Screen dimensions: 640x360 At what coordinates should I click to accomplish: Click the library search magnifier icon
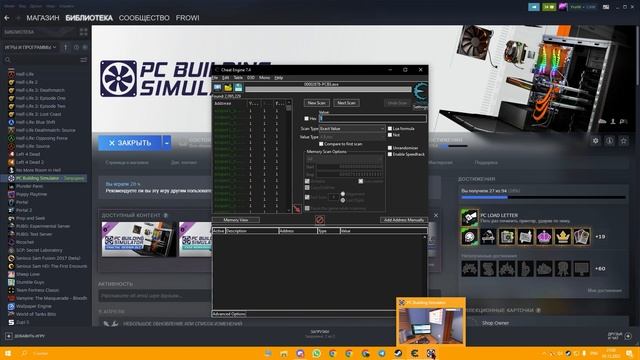(8, 60)
